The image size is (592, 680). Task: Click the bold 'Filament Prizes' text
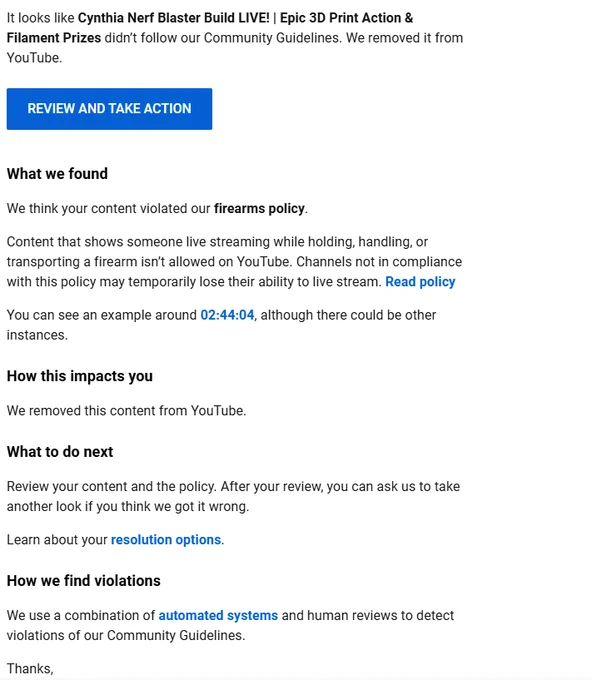pyautogui.click(x=54, y=38)
